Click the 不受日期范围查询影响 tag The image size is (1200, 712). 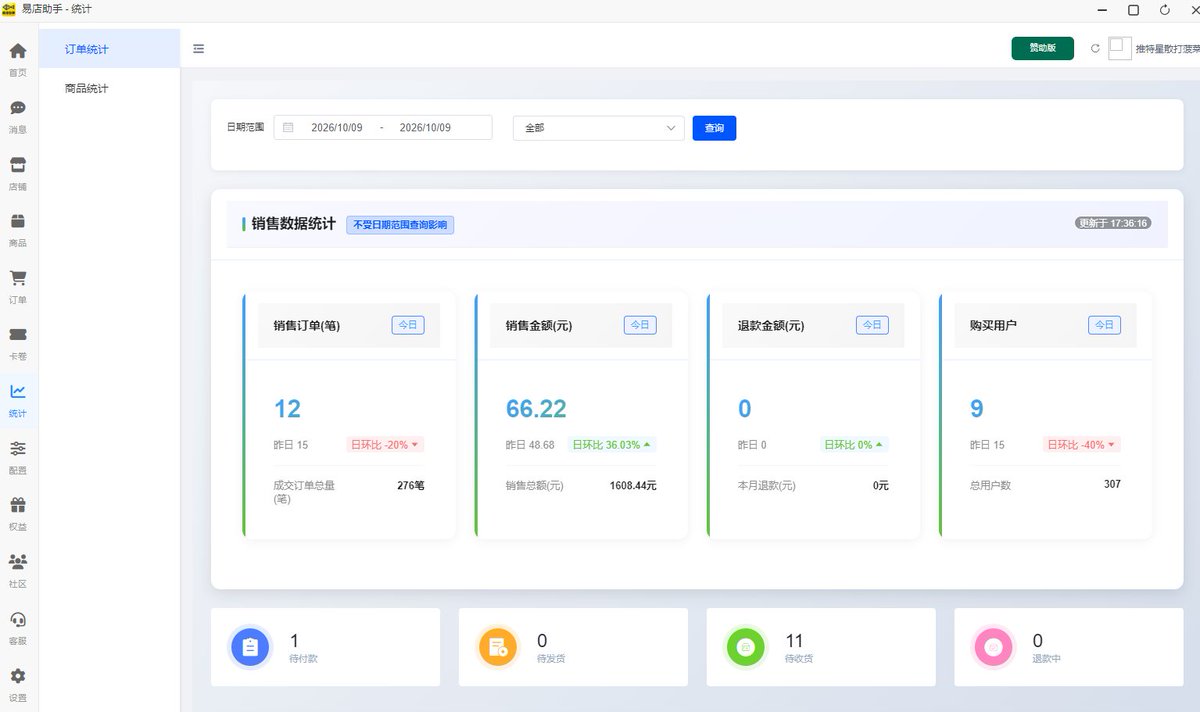400,225
